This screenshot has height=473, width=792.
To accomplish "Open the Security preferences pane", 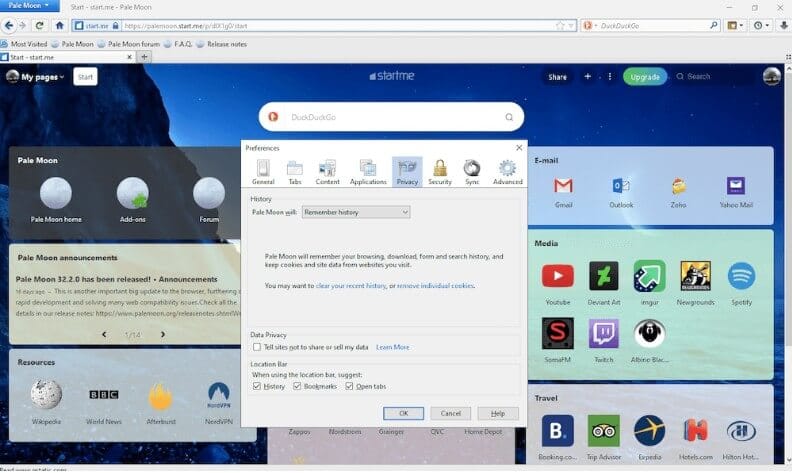I will 440,172.
